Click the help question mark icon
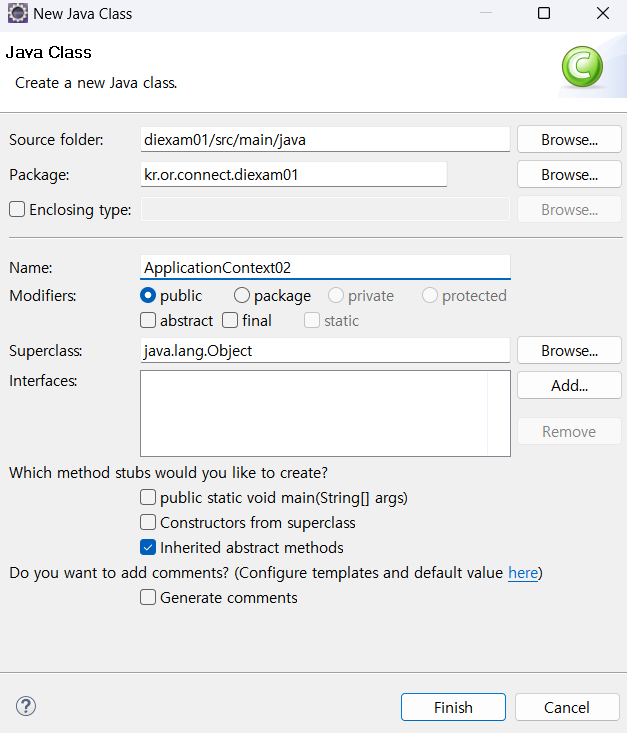 click(26, 706)
